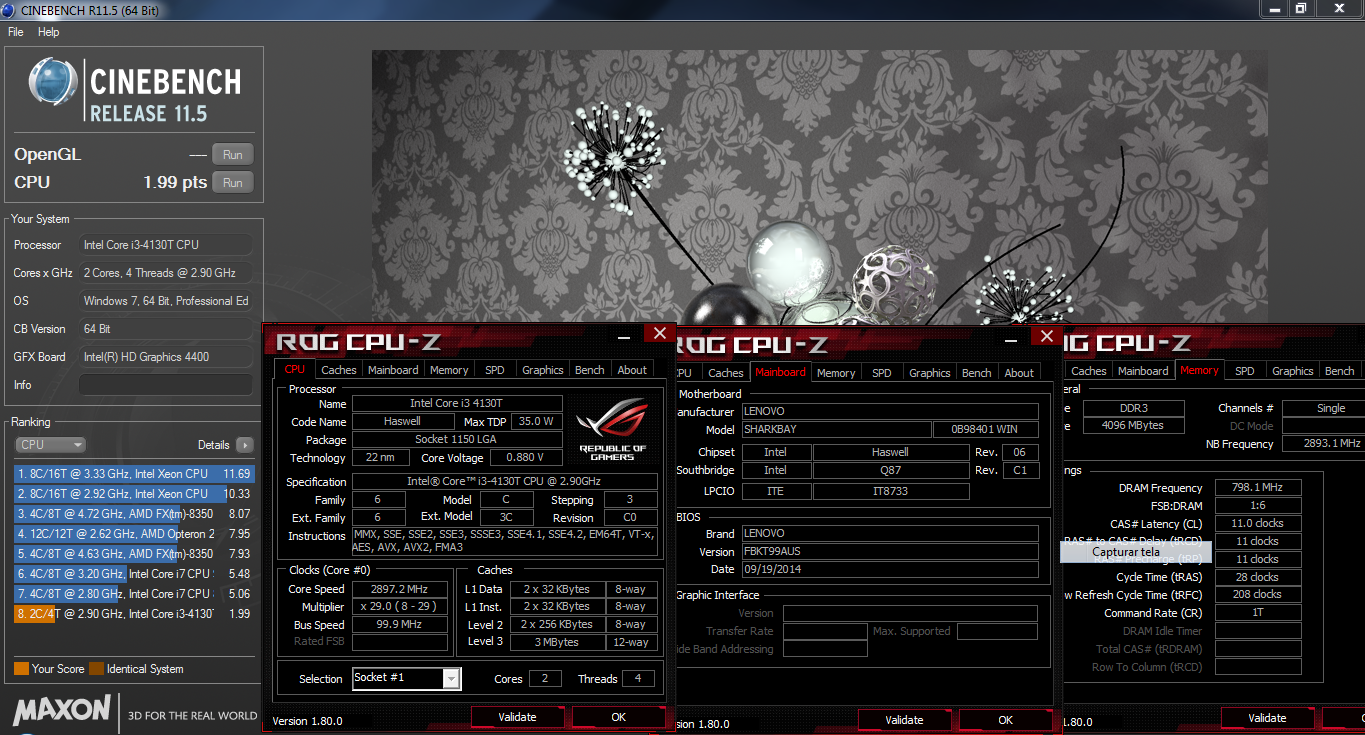Image resolution: width=1365 pixels, height=735 pixels.
Task: Minimize the Cinebench main window
Action: [x=1272, y=9]
